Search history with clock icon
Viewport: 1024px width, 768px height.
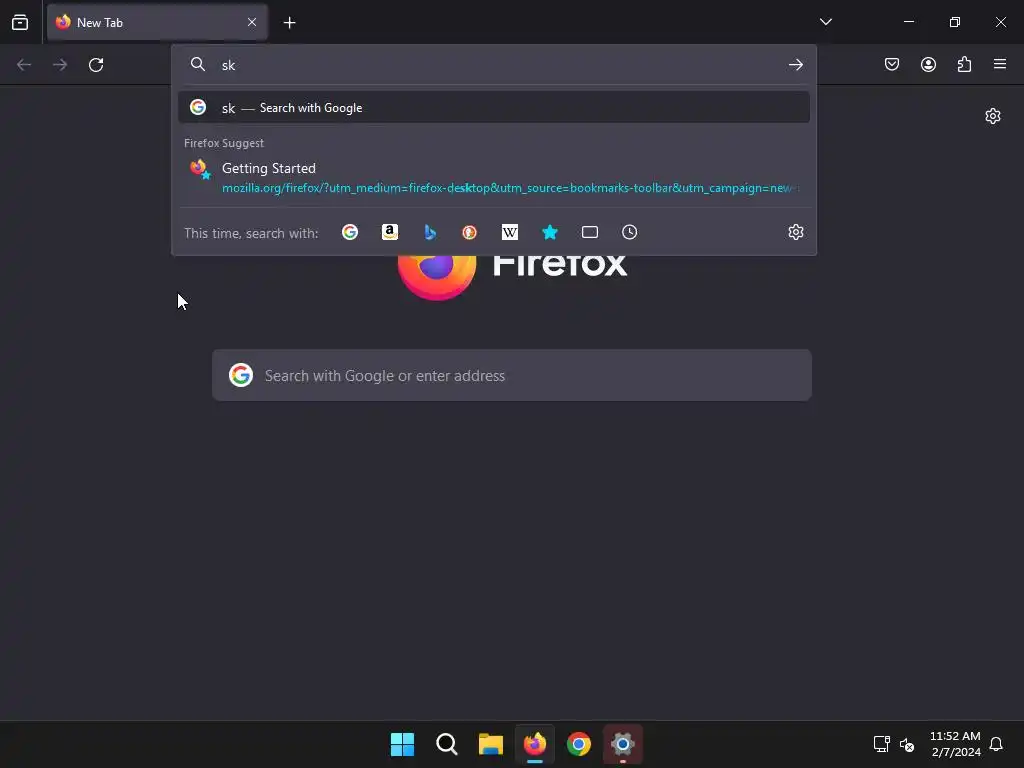[630, 232]
